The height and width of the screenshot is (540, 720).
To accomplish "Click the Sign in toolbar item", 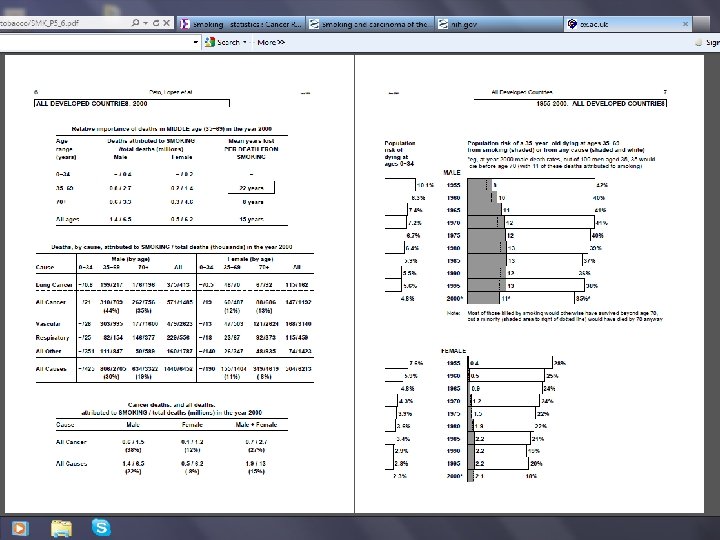I will (708, 42).
